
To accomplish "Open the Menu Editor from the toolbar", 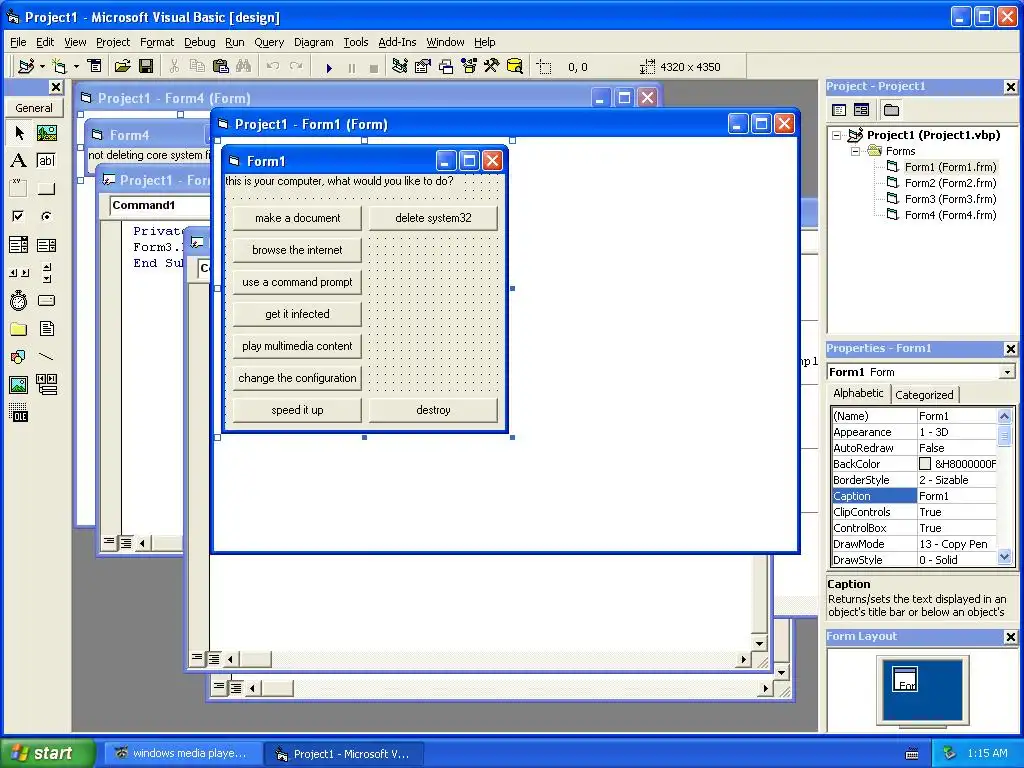I will tap(95, 67).
